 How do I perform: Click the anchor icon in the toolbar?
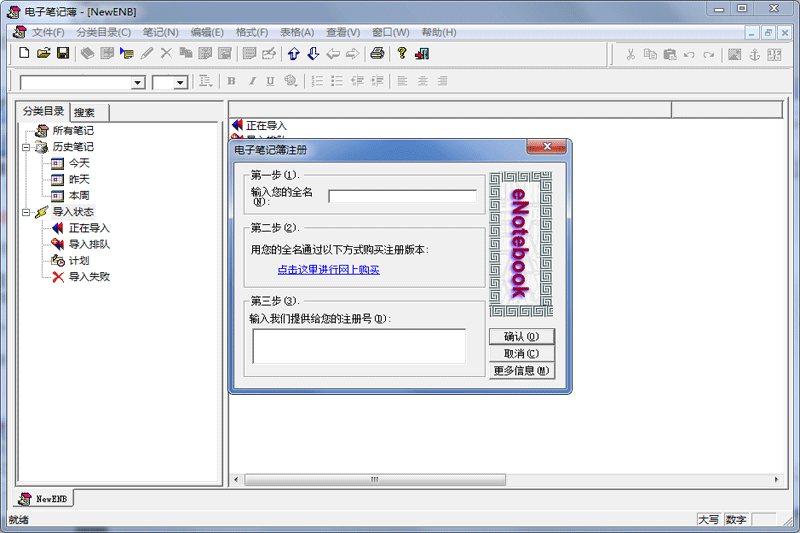coord(755,55)
